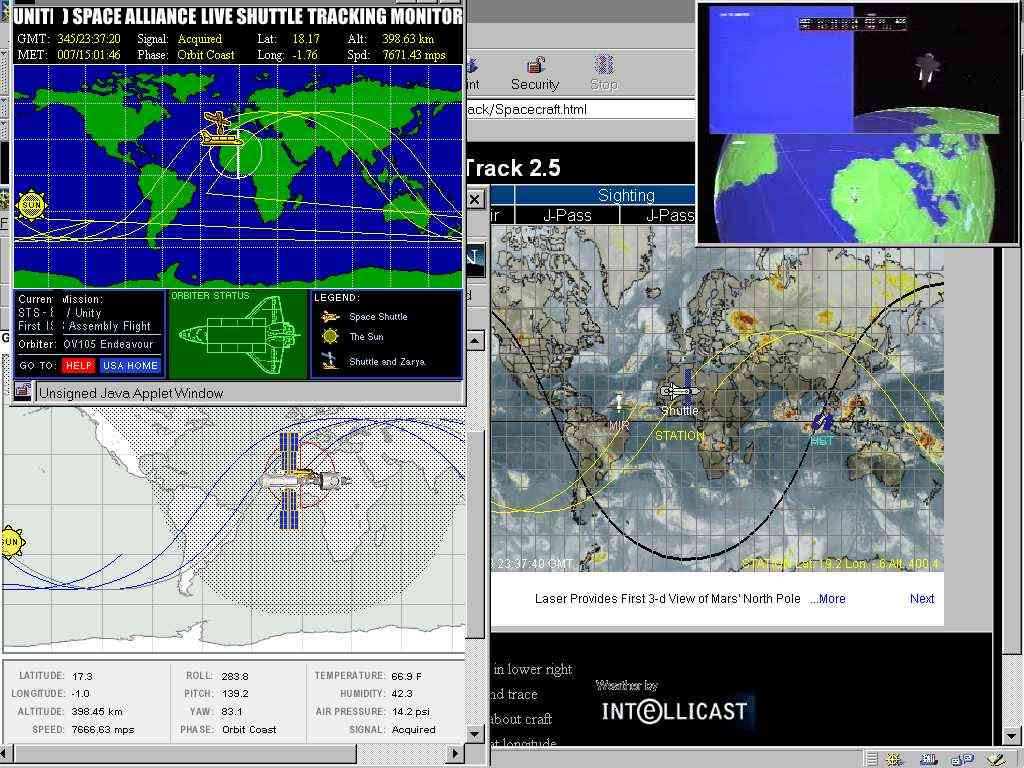Click the horizontal scrollbar thumb below the telemetry panel
The image size is (1024, 768).
coord(185,753)
